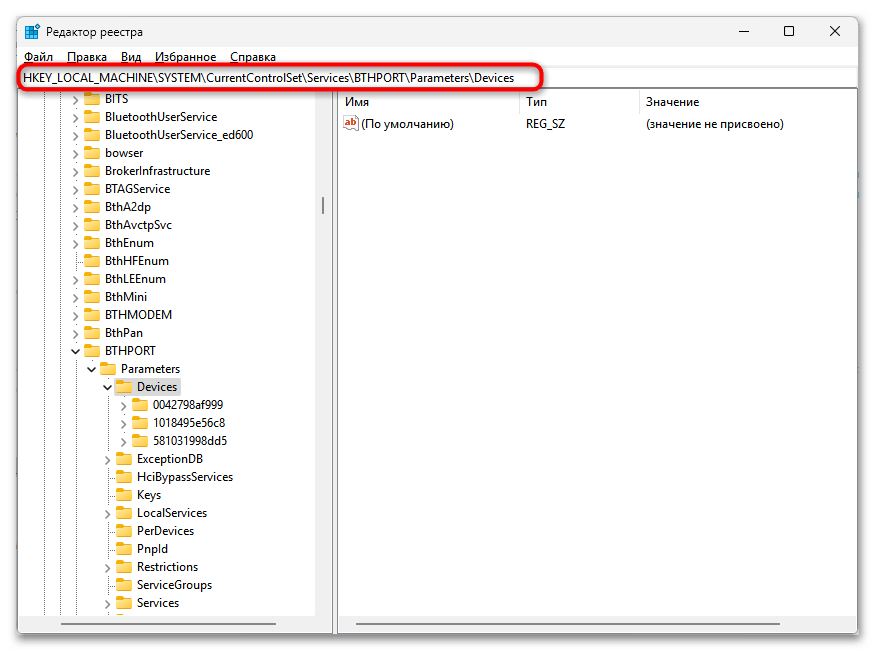This screenshot has width=875, height=651.
Task: Expand the Restrictions key
Action: 107,568
